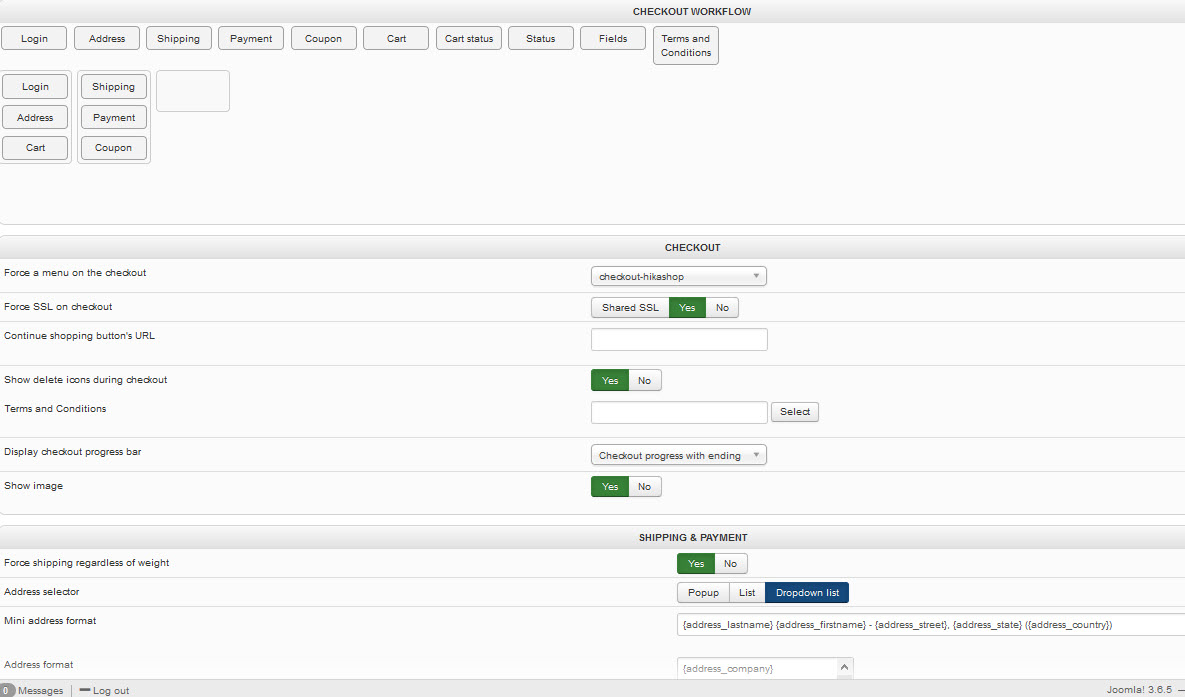Open Messages in the bottom status bar
The width and height of the screenshot is (1185, 697).
[x=41, y=691]
